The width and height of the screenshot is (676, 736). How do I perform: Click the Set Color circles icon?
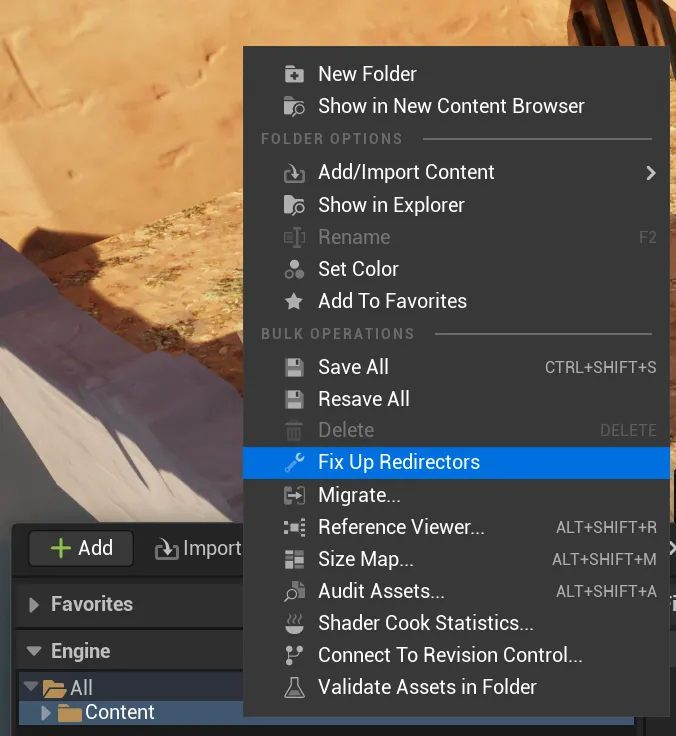click(294, 269)
